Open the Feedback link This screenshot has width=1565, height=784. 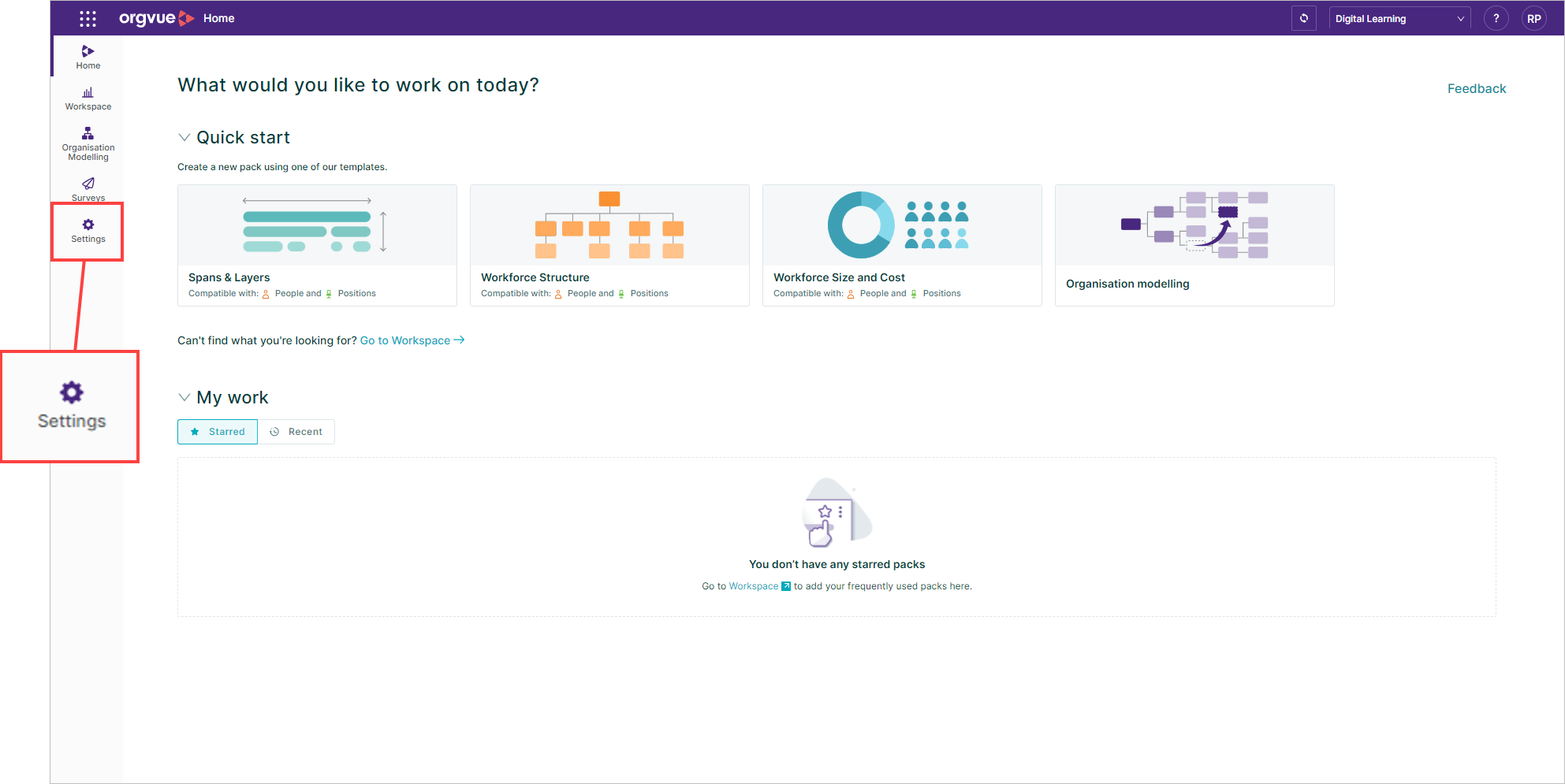[x=1476, y=88]
